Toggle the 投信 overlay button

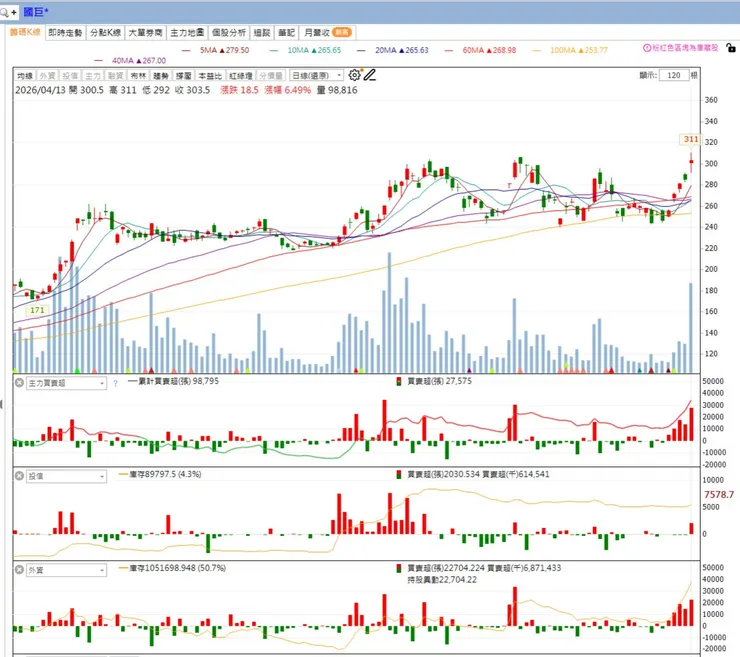click(70, 76)
